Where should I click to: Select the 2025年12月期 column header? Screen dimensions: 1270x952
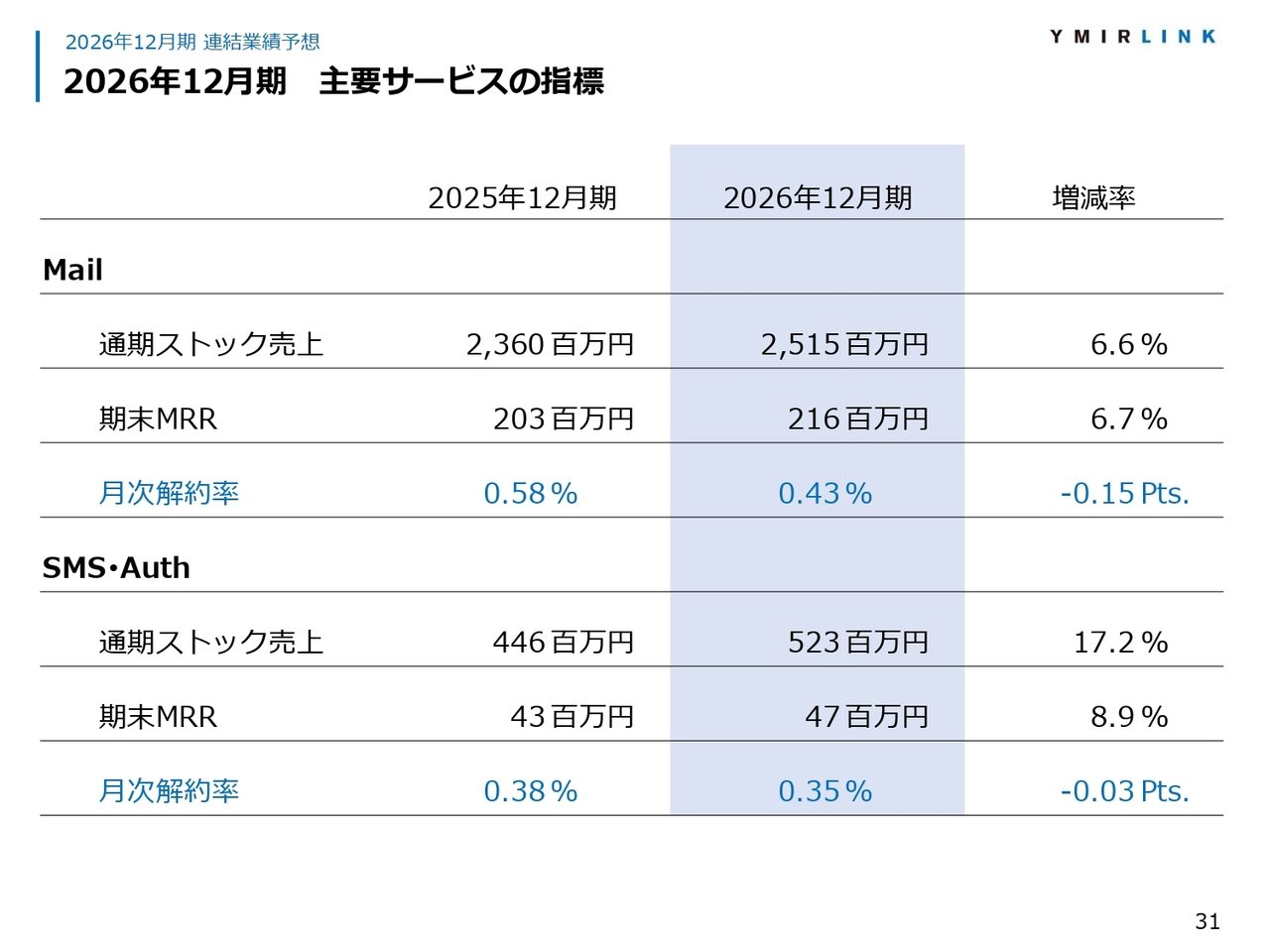pyautogui.click(x=522, y=198)
